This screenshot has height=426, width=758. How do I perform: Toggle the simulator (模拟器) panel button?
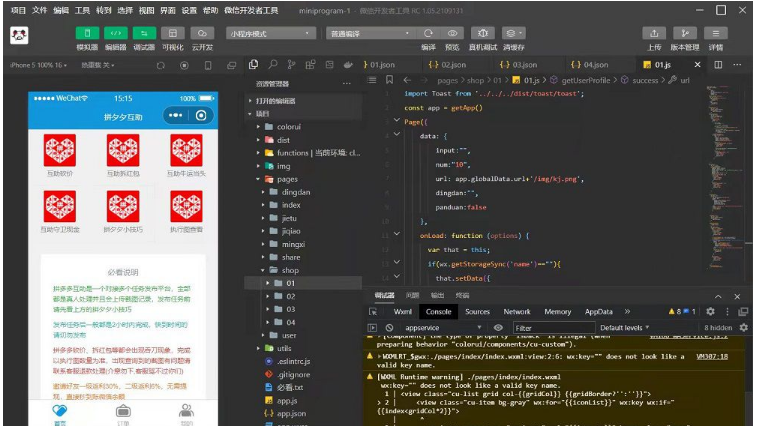[x=87, y=33]
